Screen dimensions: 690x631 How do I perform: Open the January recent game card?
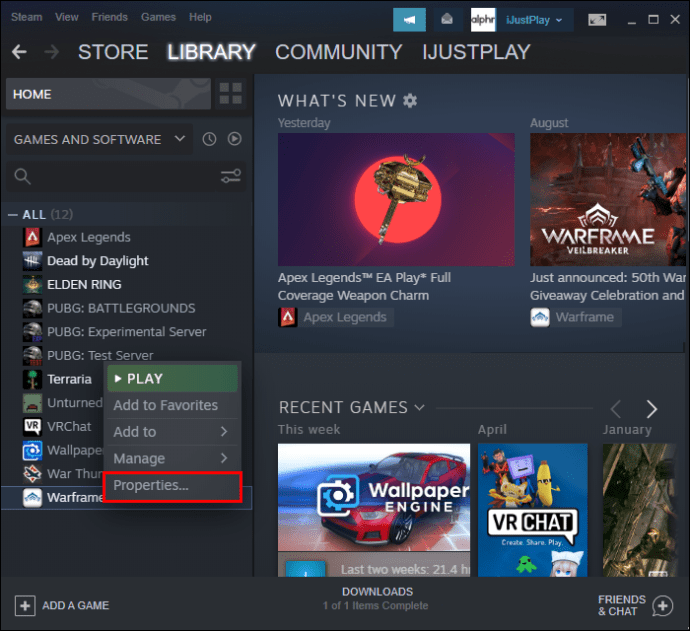(639, 510)
